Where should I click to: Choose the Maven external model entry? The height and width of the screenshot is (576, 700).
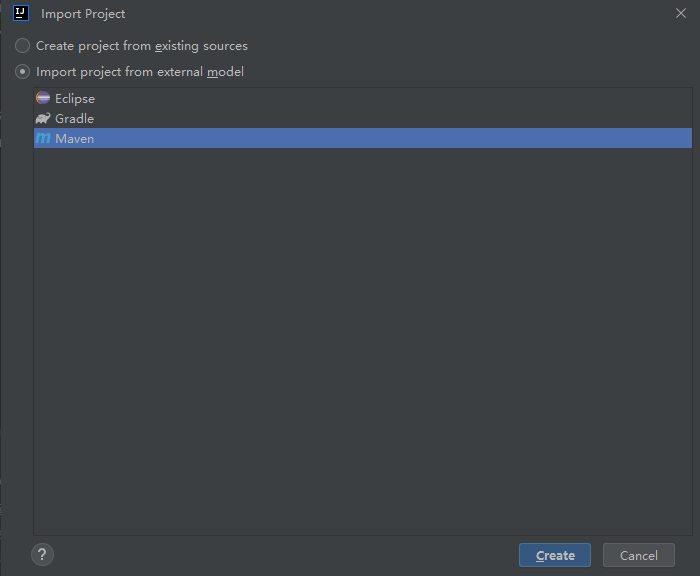tap(74, 138)
